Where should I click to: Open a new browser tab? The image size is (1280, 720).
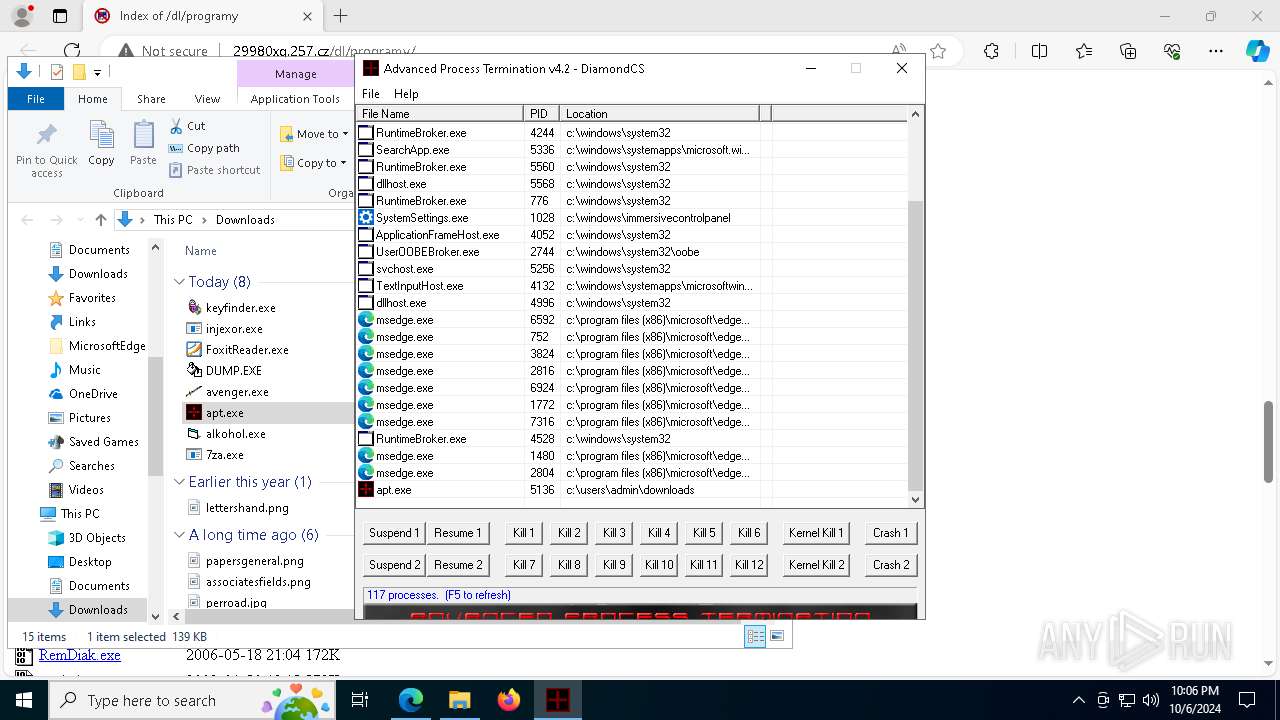340,16
